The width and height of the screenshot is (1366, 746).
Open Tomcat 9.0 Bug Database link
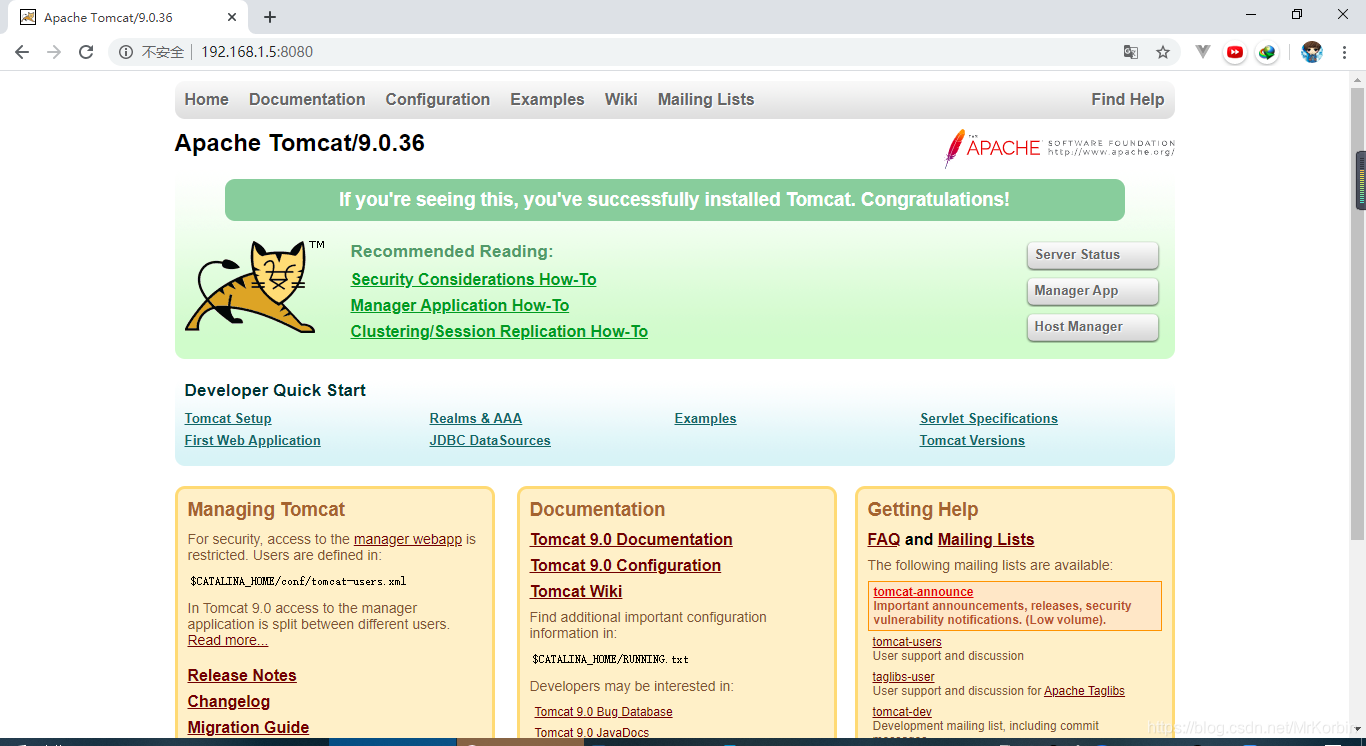click(603, 712)
